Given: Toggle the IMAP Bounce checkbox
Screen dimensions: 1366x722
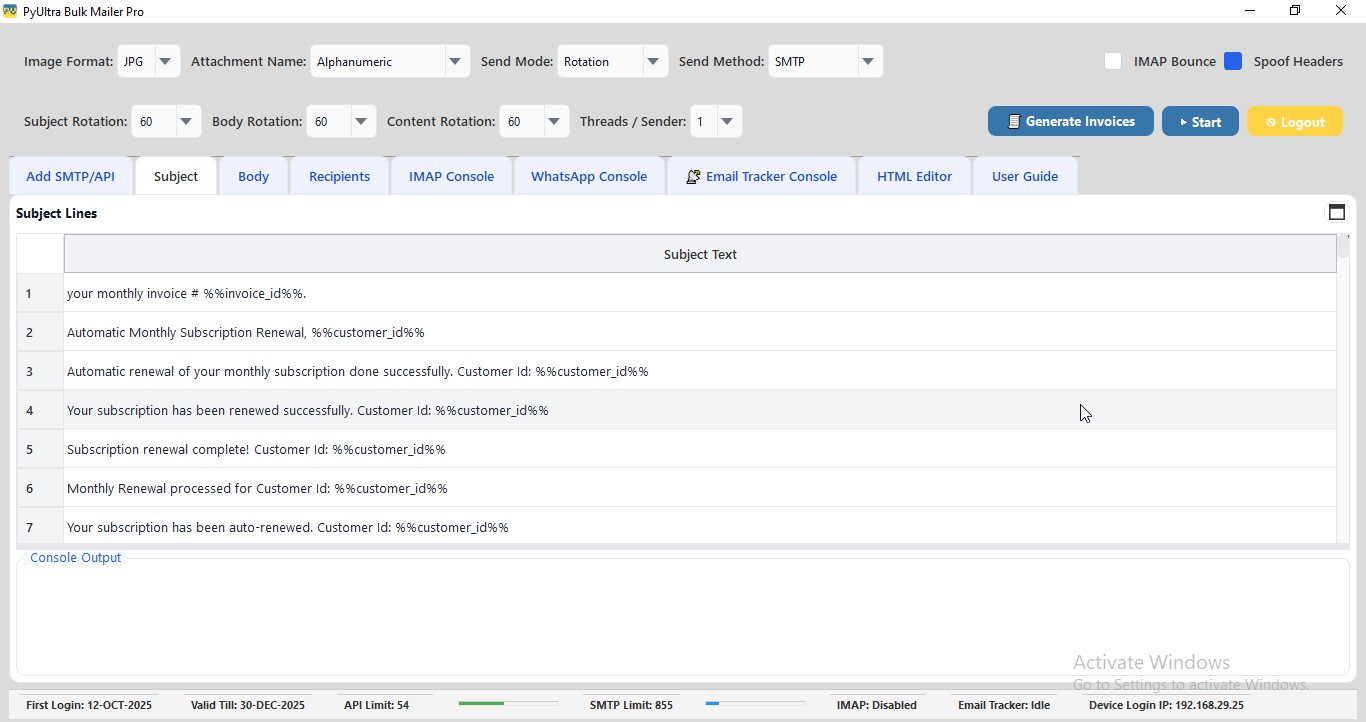Looking at the screenshot, I should 1112,61.
